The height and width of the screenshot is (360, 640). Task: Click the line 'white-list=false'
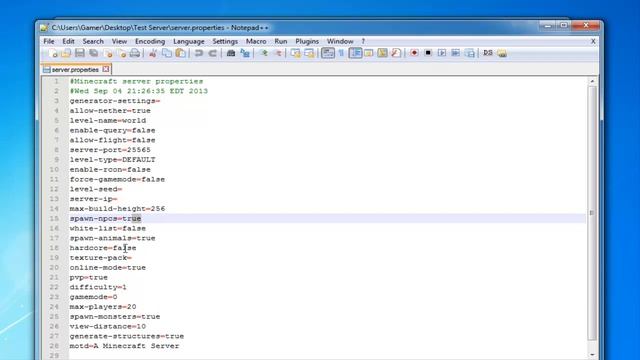point(108,229)
